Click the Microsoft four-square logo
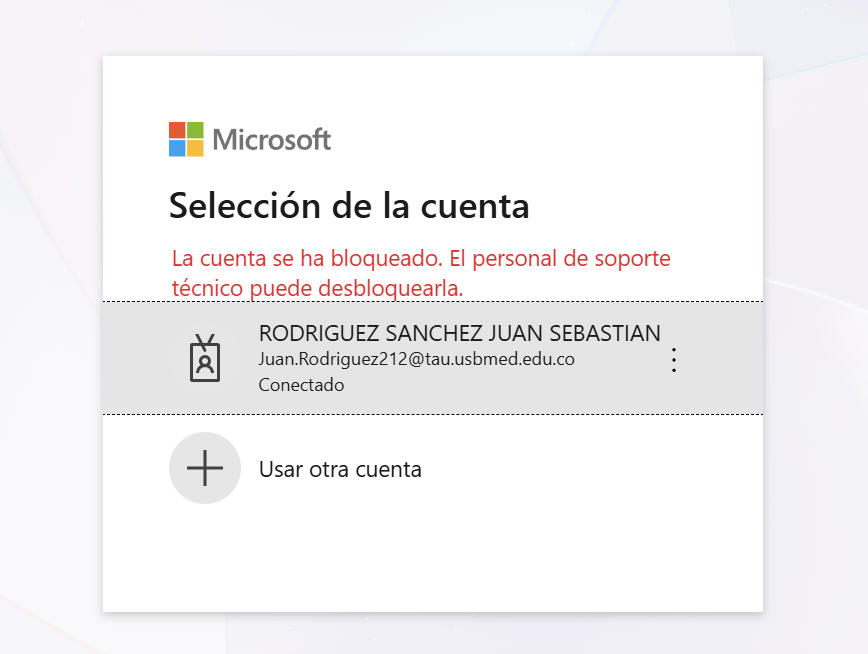This screenshot has height=654, width=868. (186, 139)
